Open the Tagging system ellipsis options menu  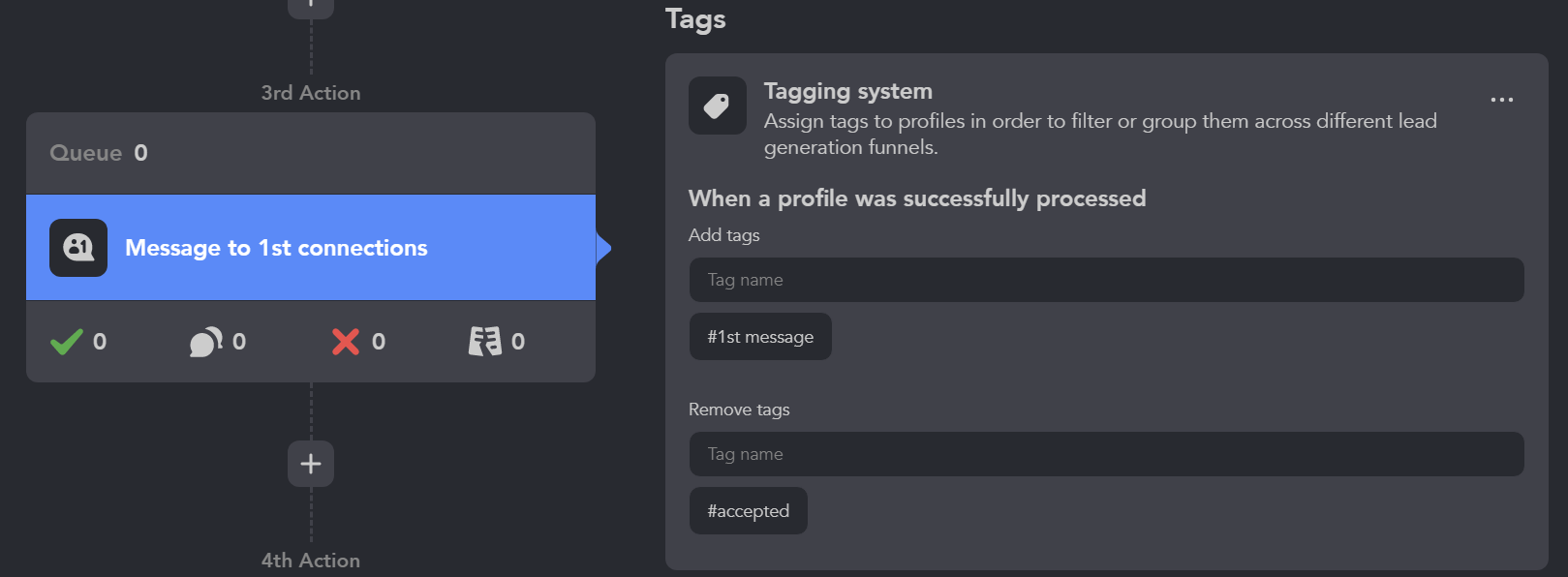click(x=1502, y=99)
